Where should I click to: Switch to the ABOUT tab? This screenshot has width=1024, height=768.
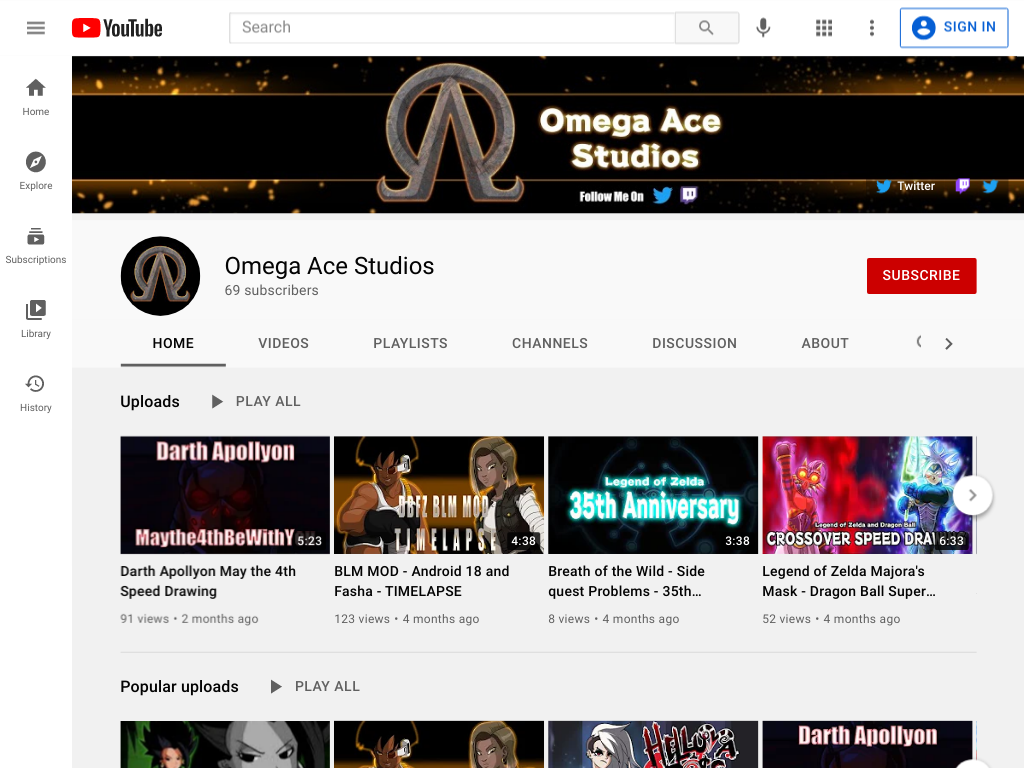(x=825, y=344)
